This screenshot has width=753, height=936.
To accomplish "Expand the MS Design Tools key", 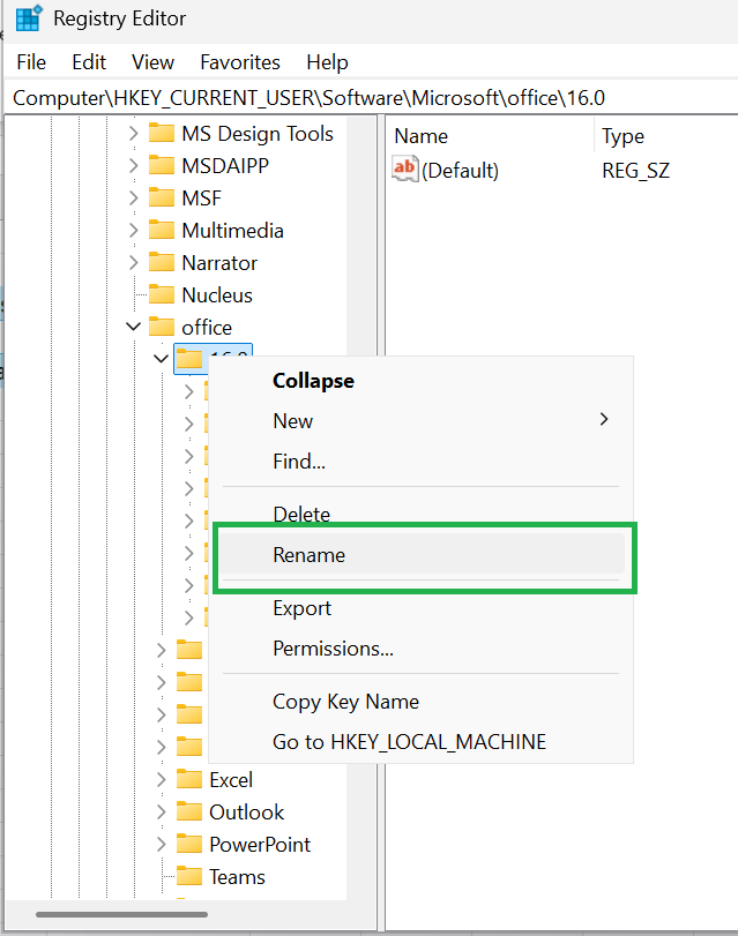I will [x=134, y=133].
